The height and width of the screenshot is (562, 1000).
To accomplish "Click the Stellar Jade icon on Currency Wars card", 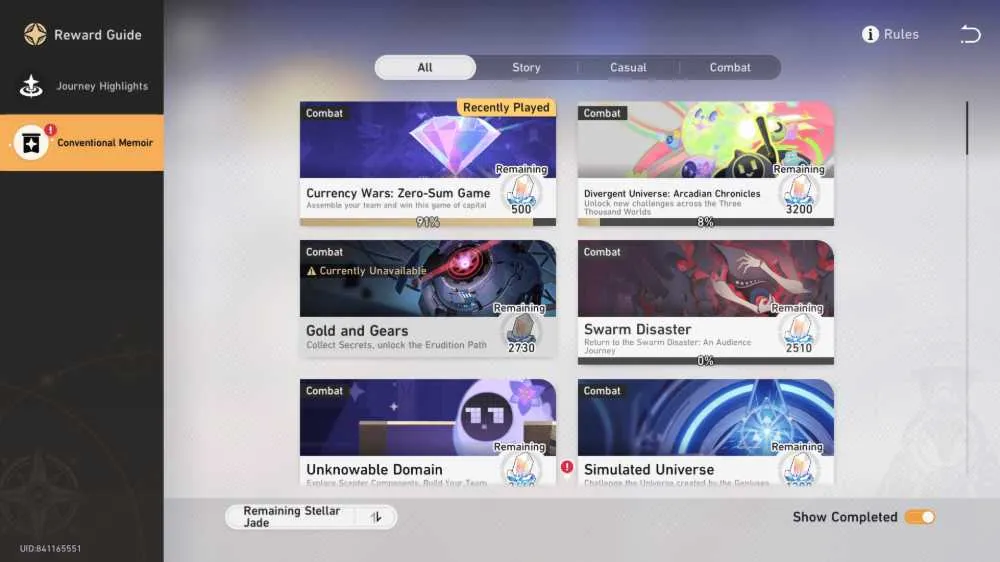I will tap(522, 191).
